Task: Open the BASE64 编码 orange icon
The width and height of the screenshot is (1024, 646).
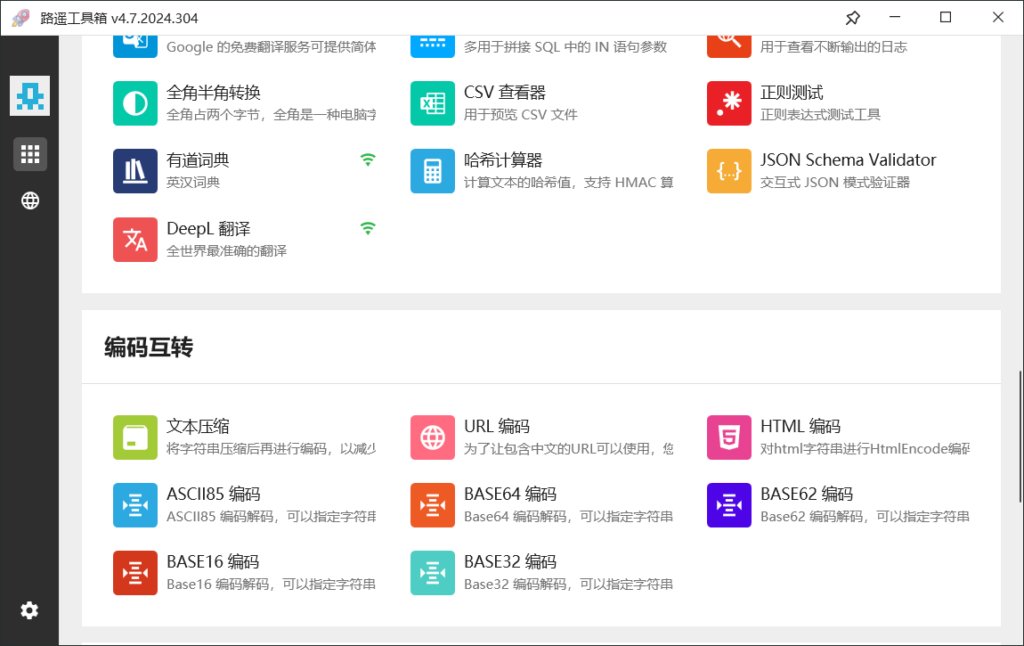Action: (x=432, y=505)
